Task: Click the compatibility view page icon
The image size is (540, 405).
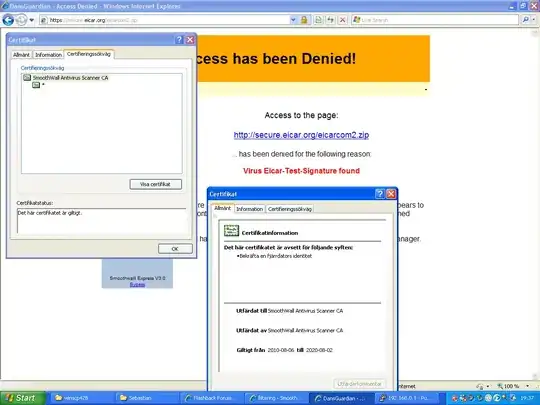Action: (x=319, y=20)
